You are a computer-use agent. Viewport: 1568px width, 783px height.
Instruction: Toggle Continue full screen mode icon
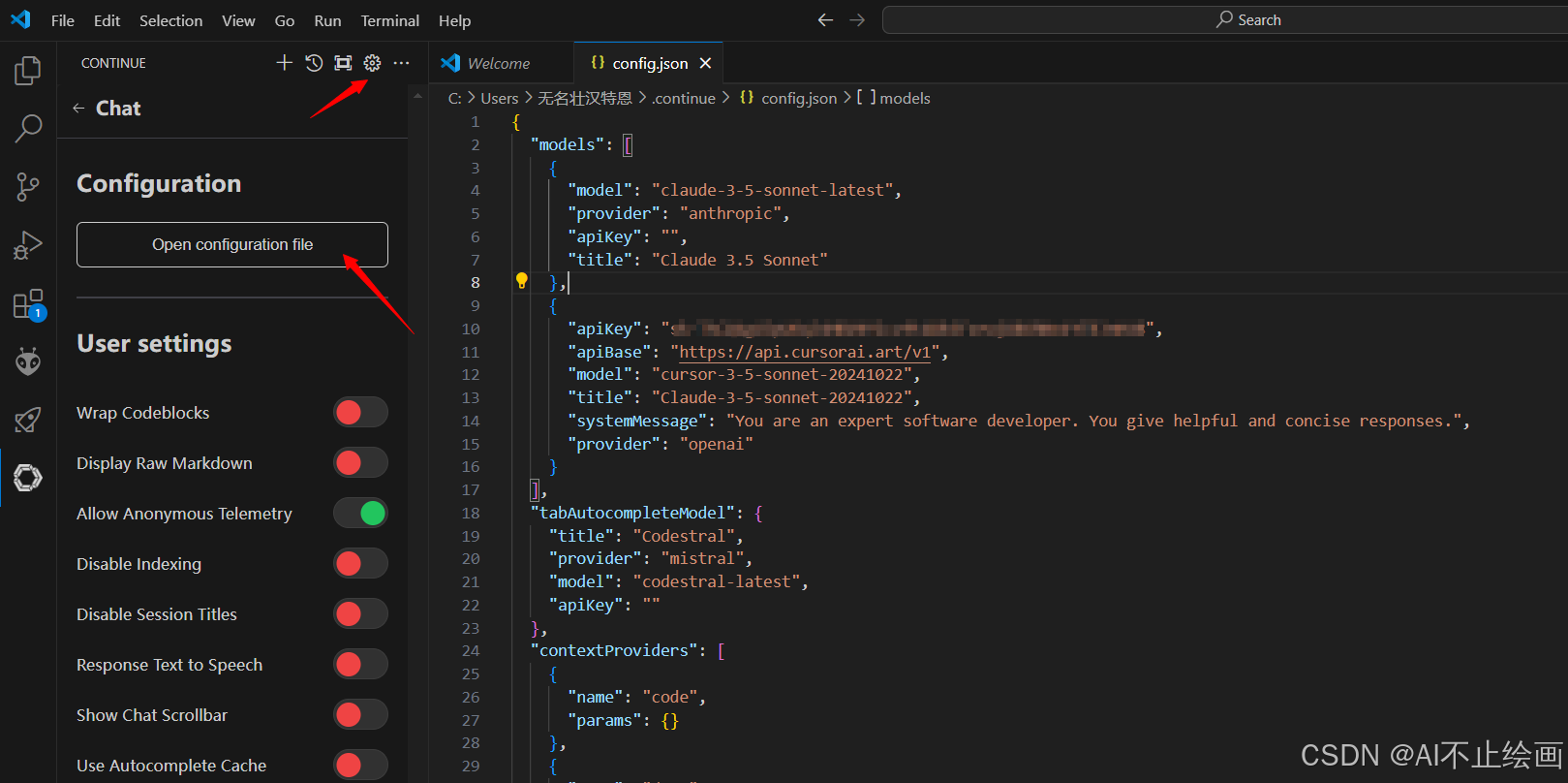[343, 63]
